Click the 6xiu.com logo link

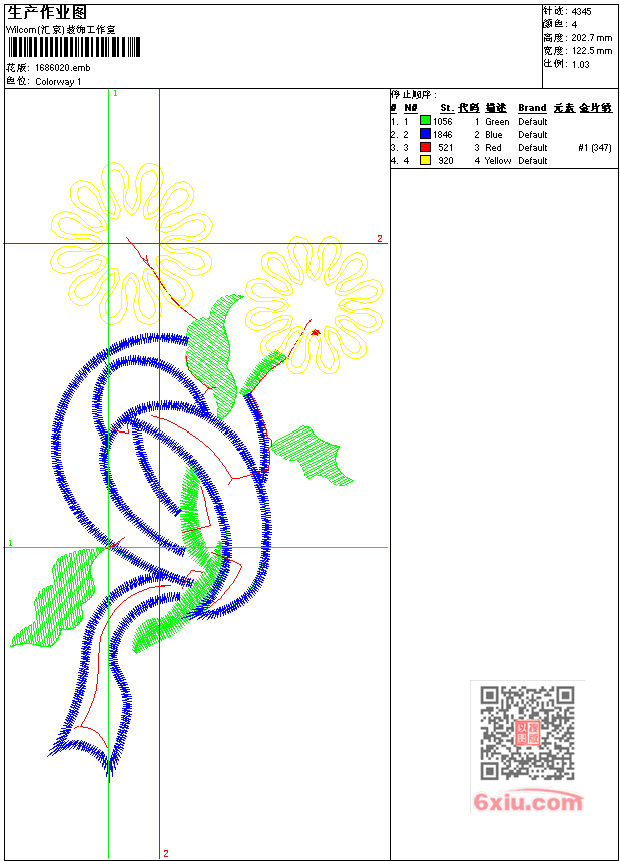coord(528,802)
